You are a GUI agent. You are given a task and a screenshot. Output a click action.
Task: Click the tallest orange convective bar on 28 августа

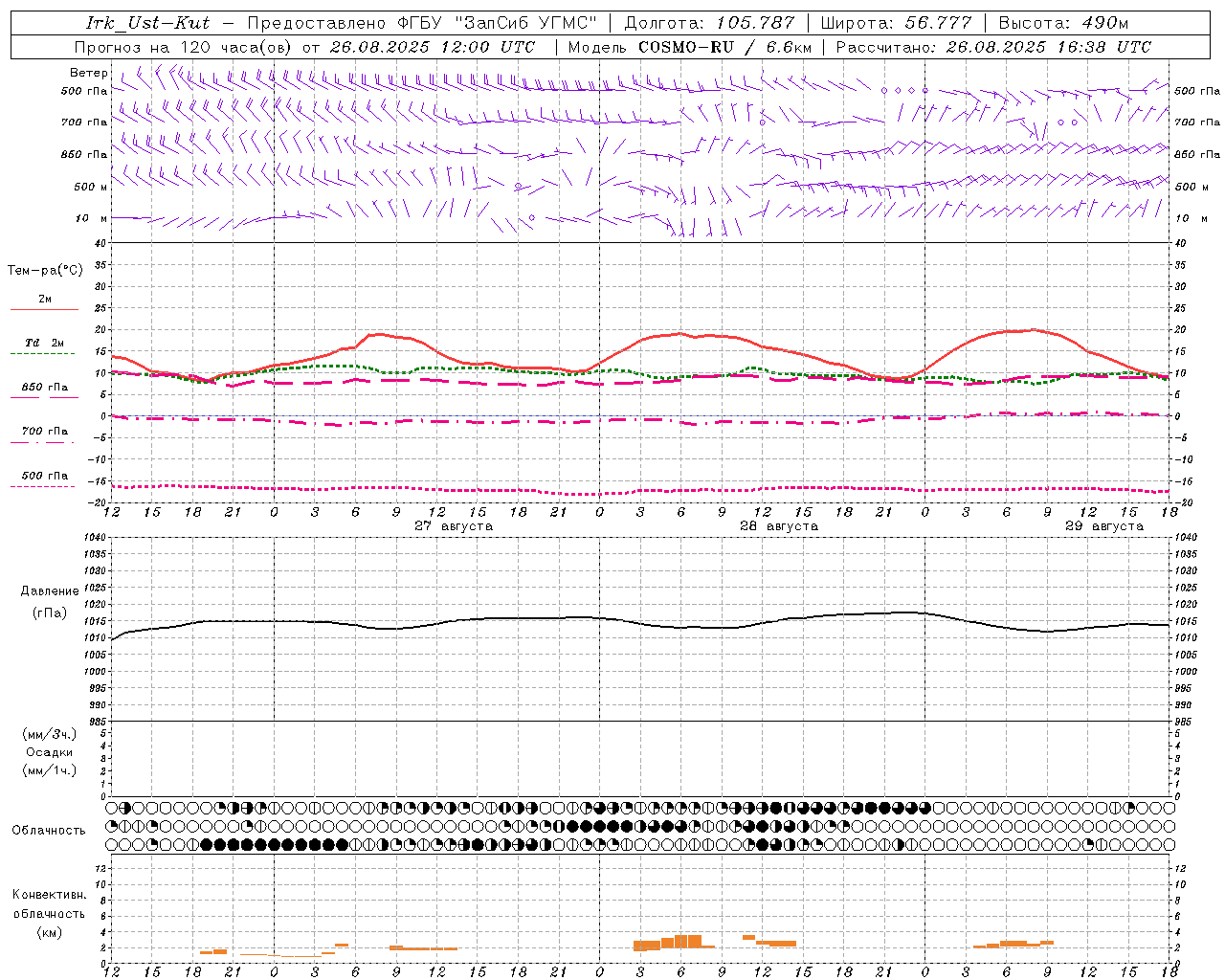687,942
